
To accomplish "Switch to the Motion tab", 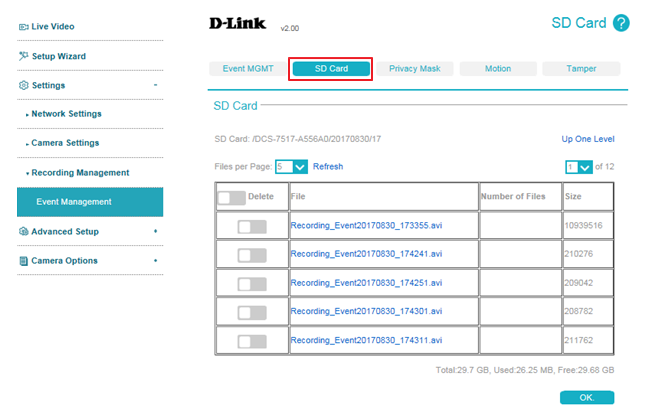I will click(497, 69).
